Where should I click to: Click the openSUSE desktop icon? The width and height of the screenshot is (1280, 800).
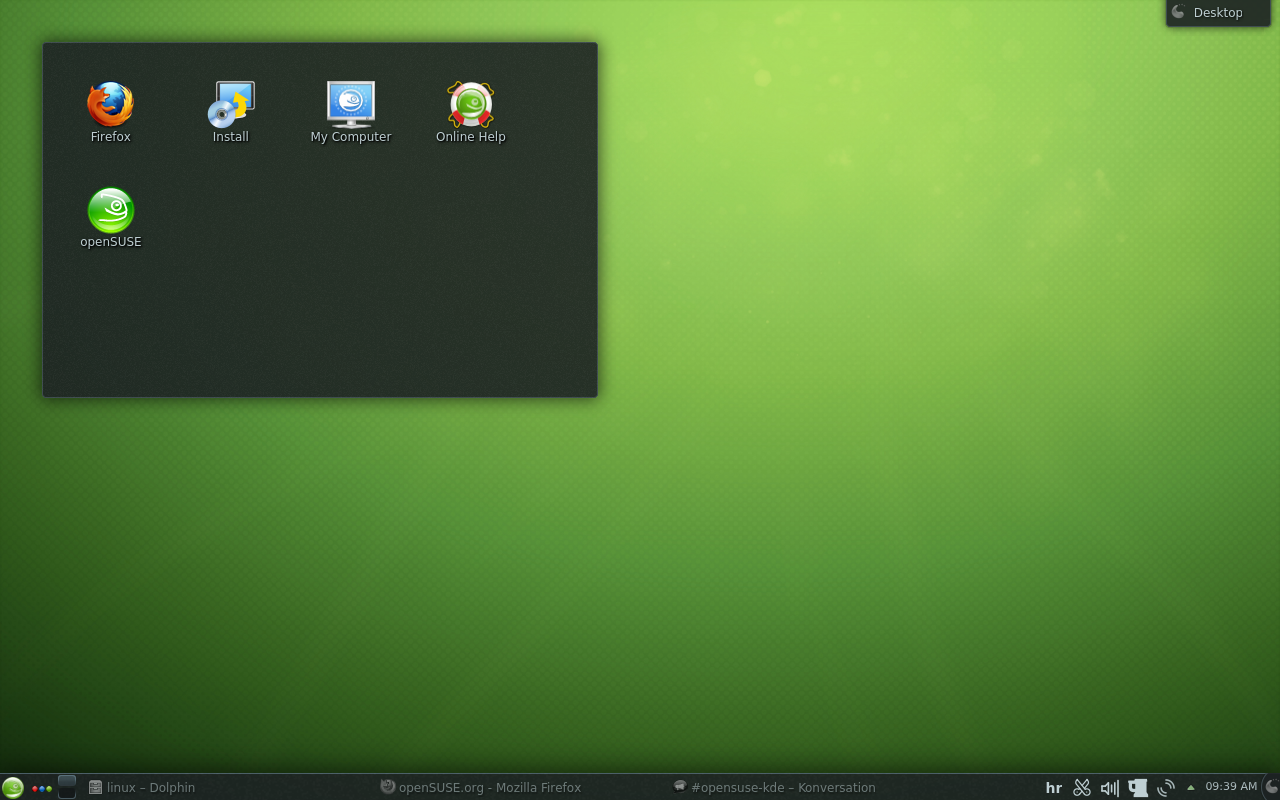110,211
